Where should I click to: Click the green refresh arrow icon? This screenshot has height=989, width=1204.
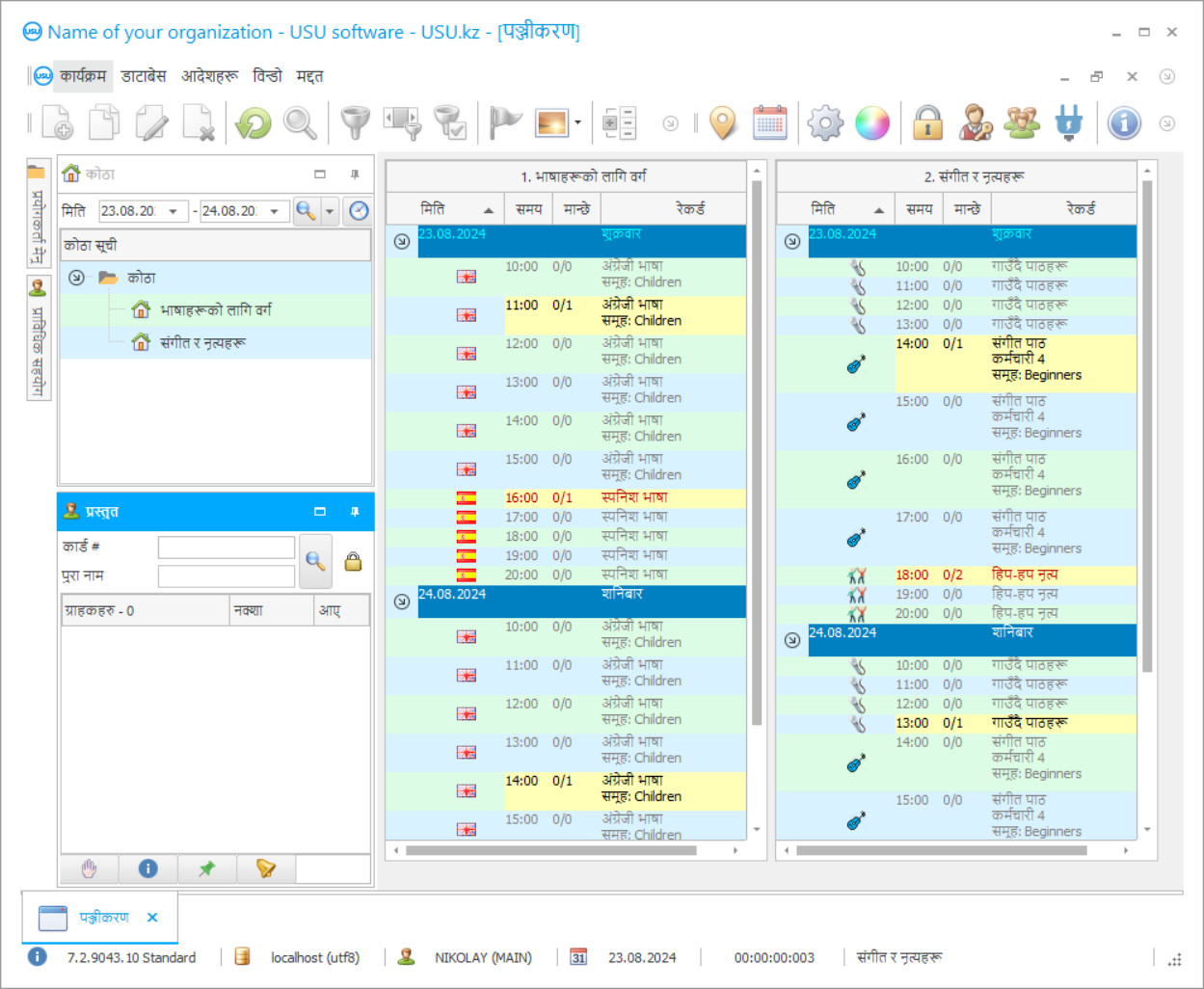point(254,122)
